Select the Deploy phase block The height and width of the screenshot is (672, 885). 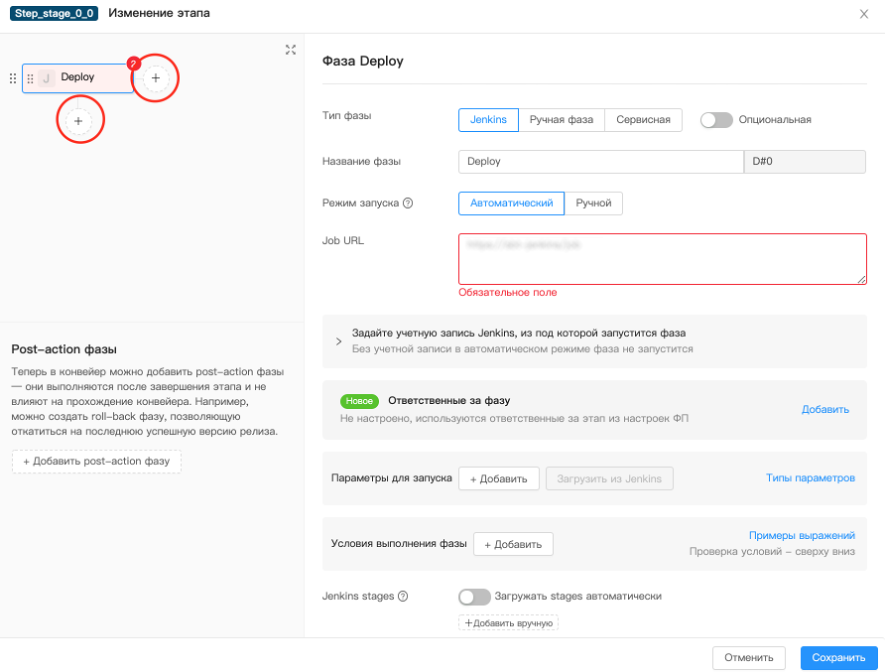click(x=78, y=78)
